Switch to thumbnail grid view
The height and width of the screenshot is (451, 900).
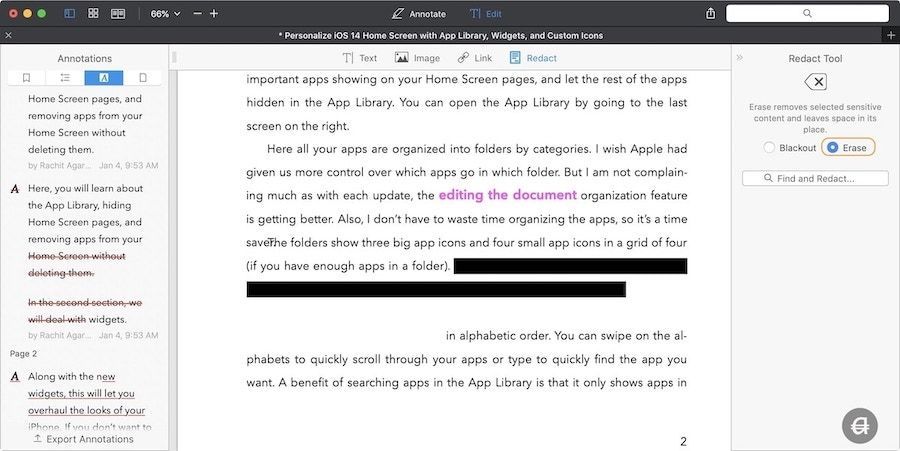[93, 14]
